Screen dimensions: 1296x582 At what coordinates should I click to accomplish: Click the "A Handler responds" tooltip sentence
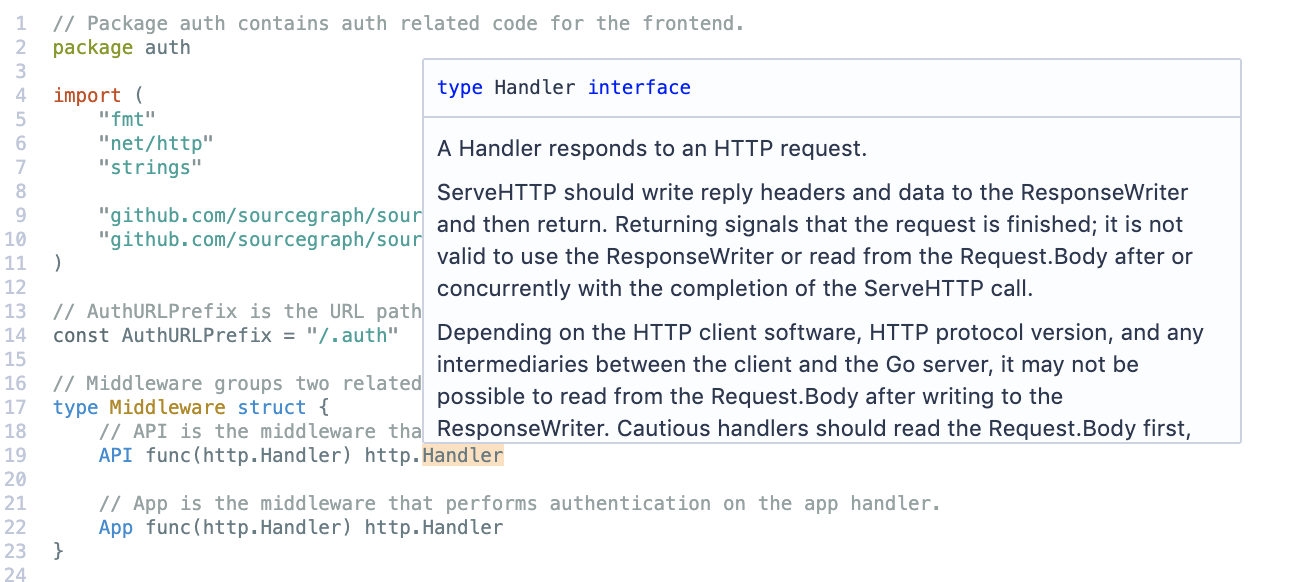(652, 149)
